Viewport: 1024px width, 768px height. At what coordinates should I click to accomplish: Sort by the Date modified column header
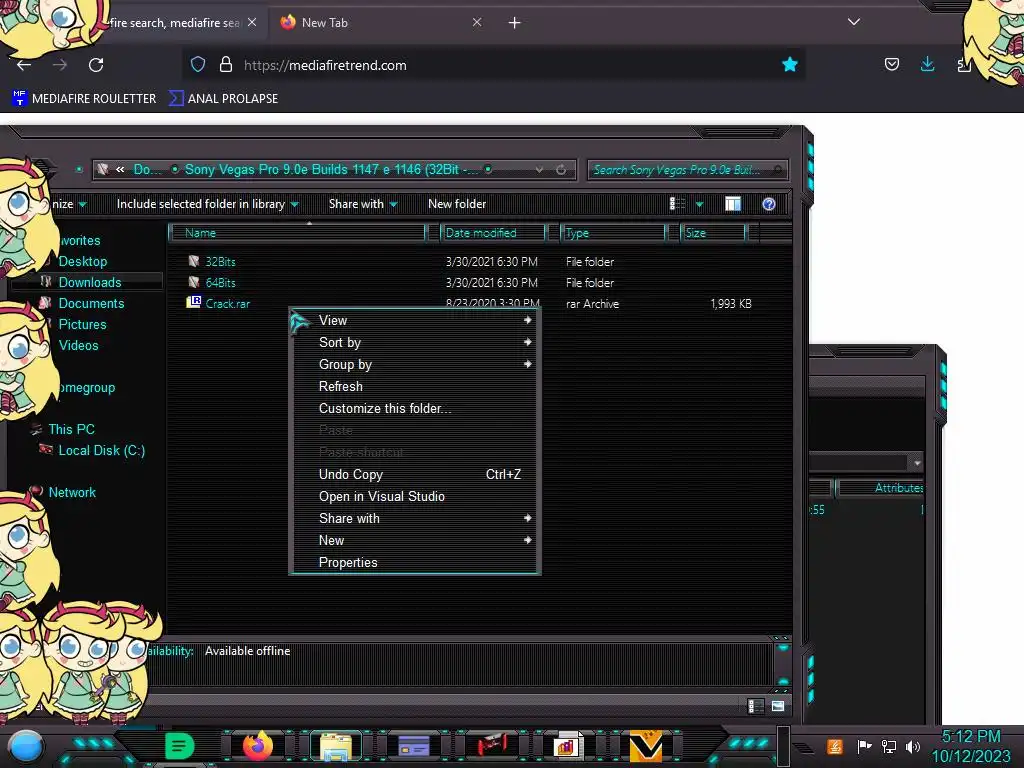[494, 232]
